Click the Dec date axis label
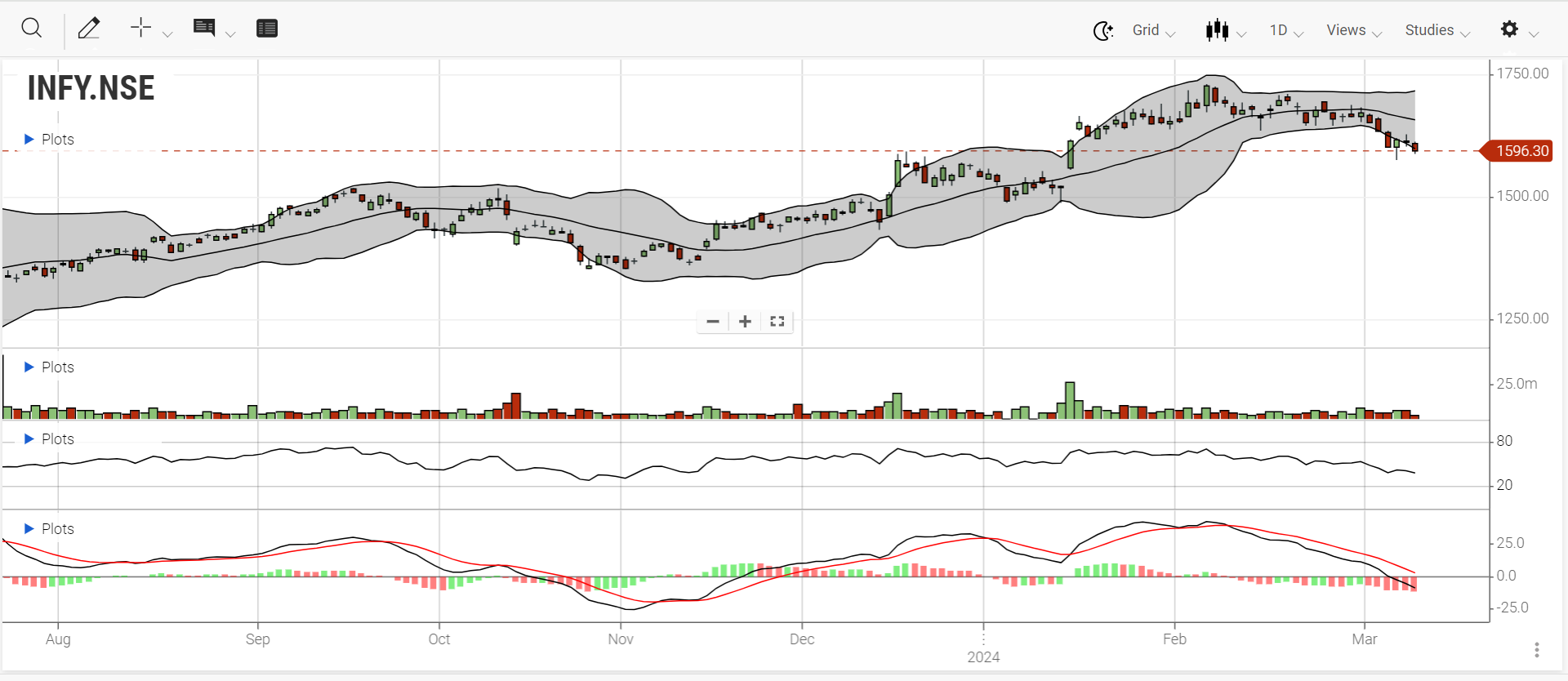The width and height of the screenshot is (1568, 681). 802,639
